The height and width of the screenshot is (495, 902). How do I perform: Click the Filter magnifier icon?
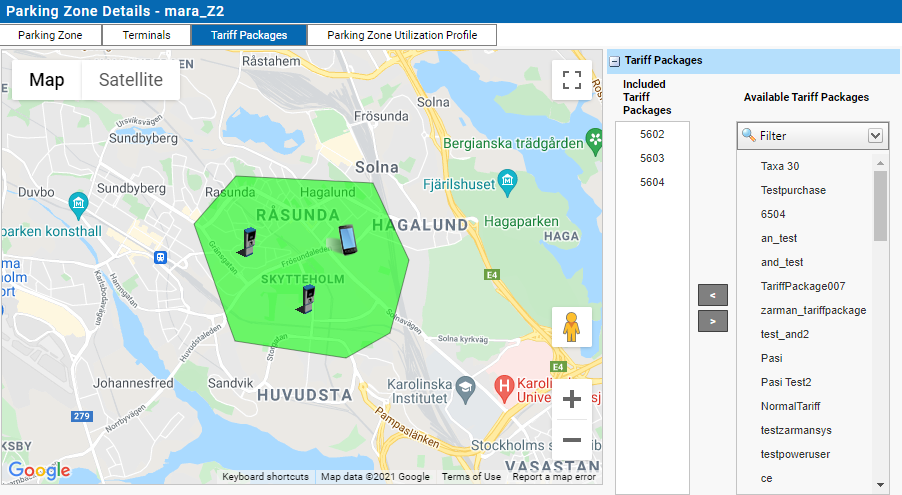point(748,135)
